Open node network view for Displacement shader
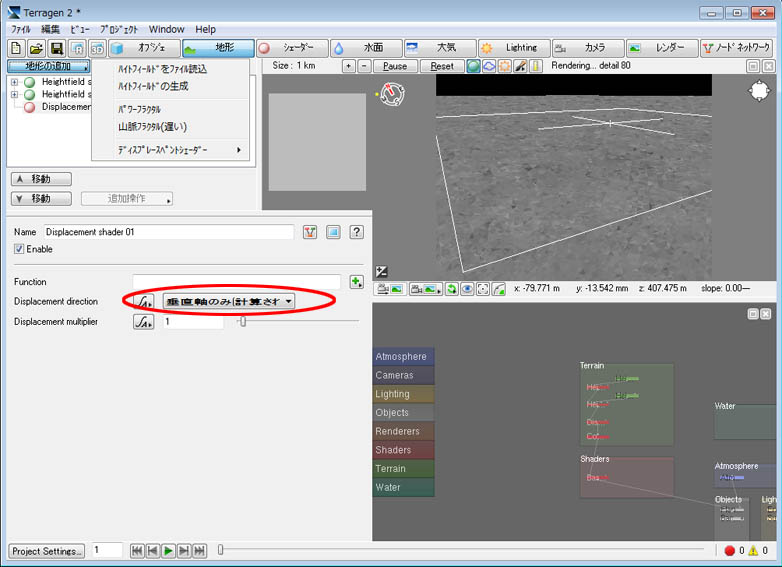 click(310, 232)
